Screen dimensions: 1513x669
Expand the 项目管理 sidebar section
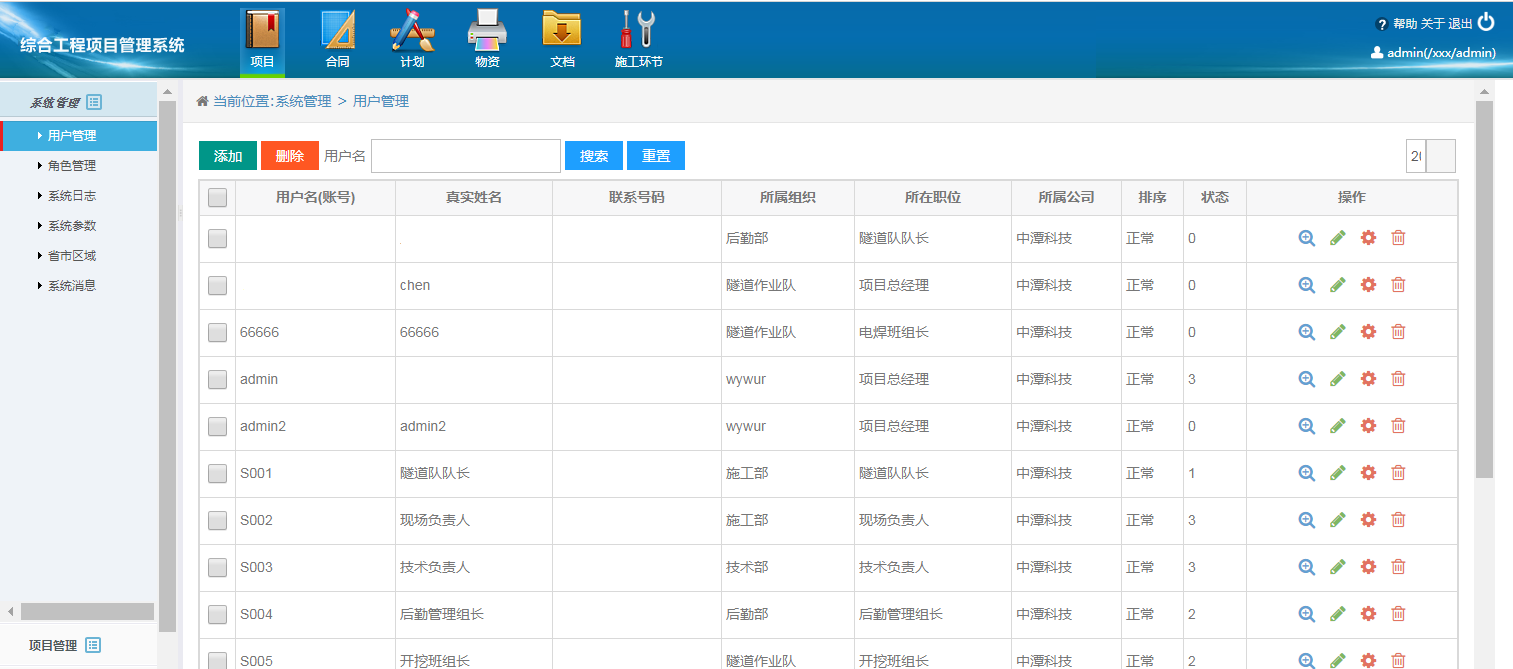65,645
